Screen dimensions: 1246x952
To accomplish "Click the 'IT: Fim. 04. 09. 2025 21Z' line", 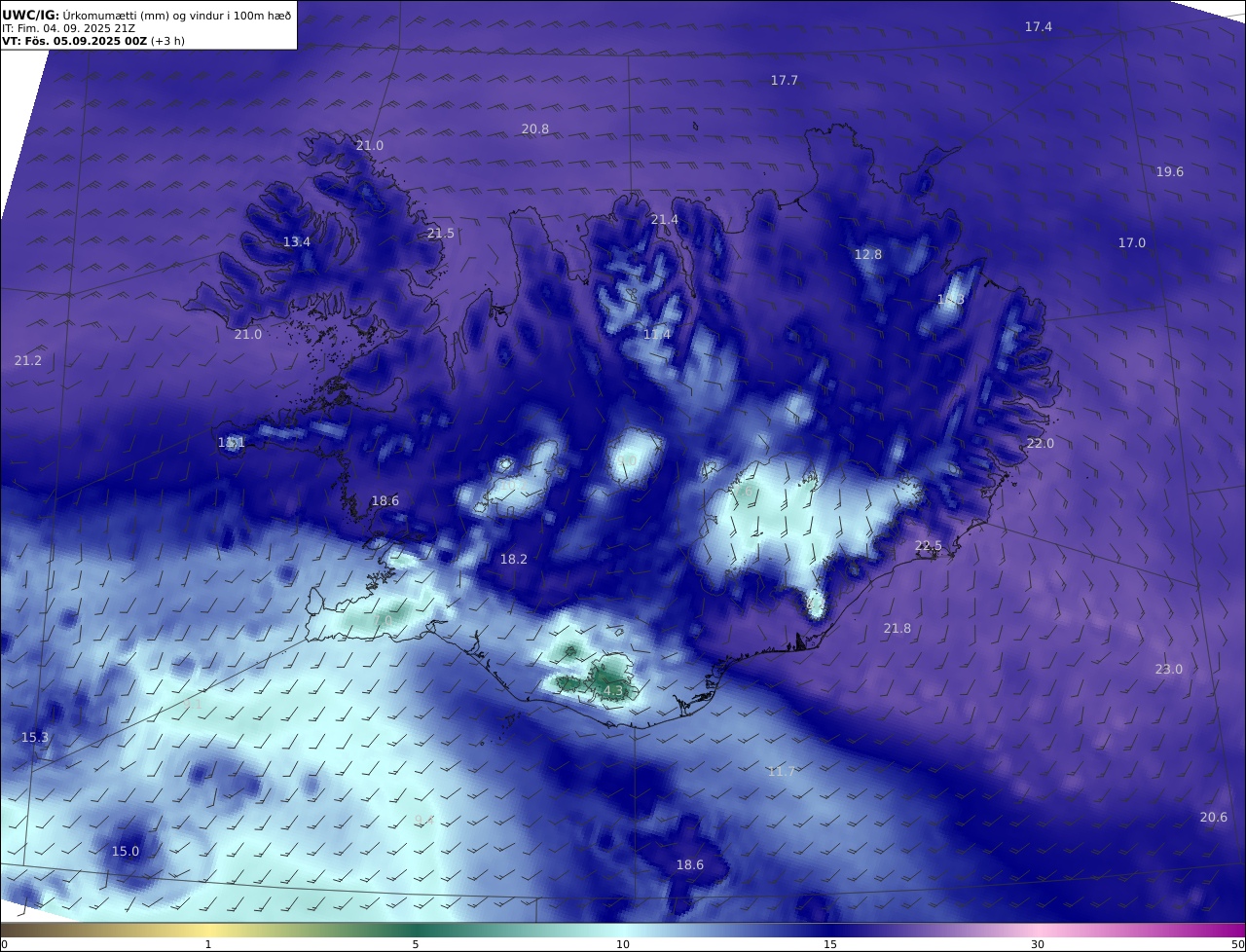I will 69,28.
